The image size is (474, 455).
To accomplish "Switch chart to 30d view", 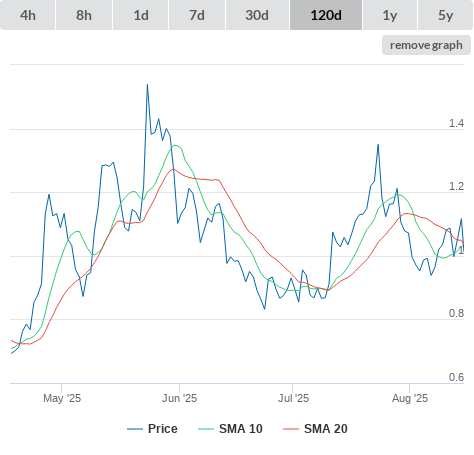I will coord(257,15).
